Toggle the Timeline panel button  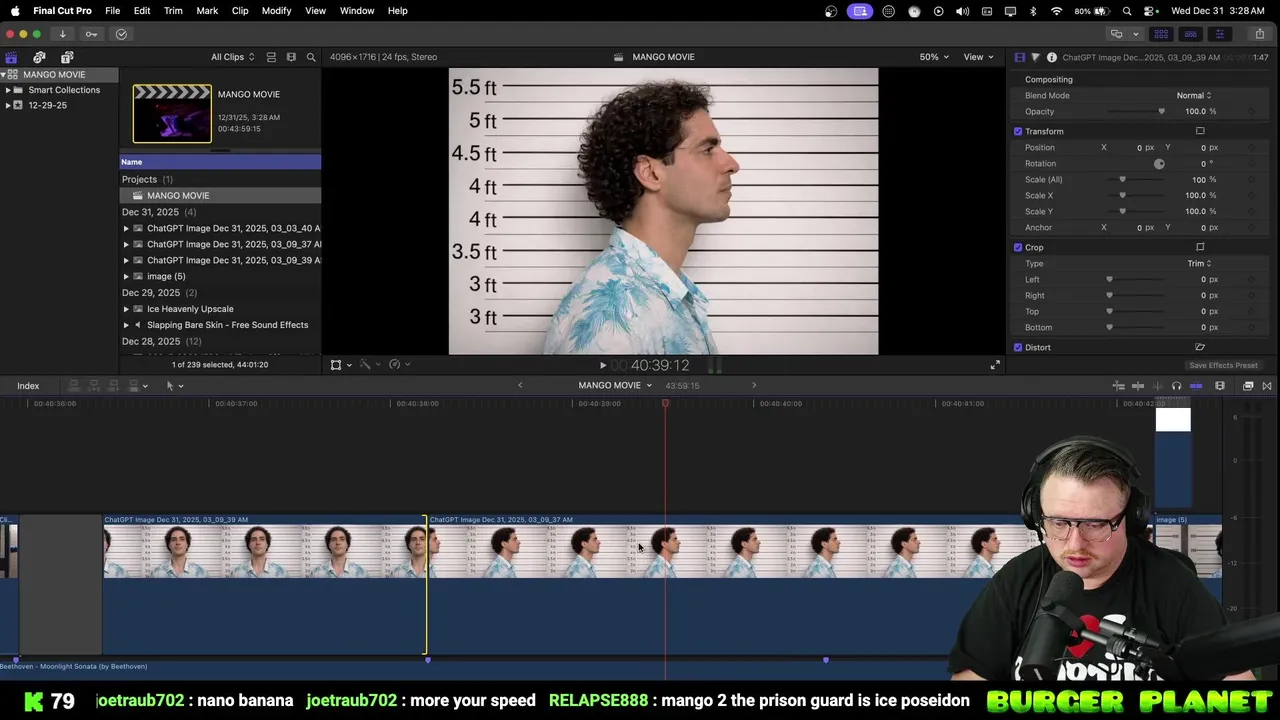1190,34
